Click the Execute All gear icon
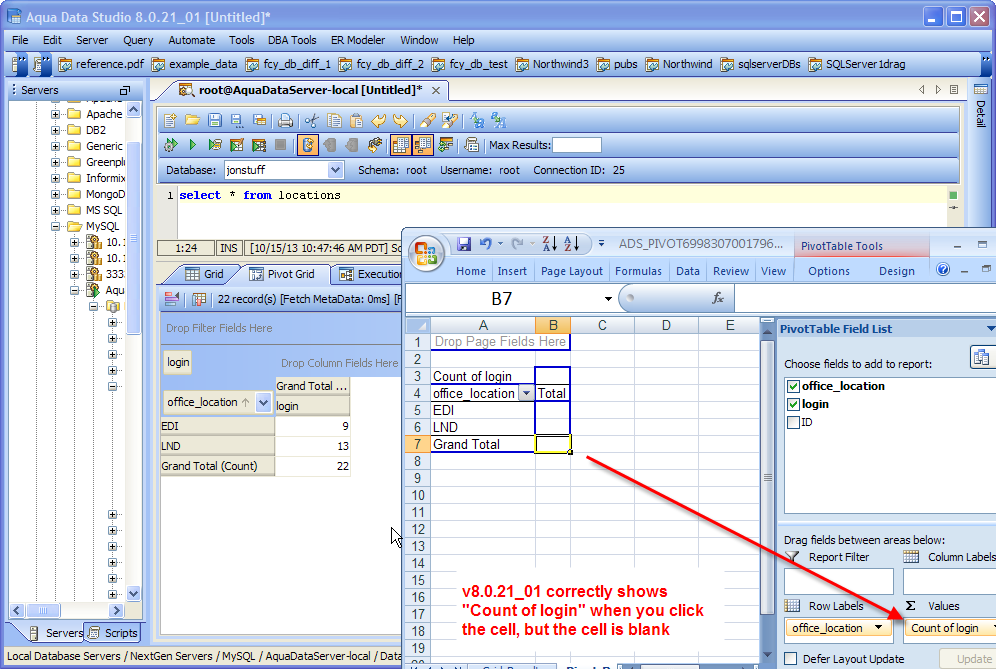The width and height of the screenshot is (996, 669). pyautogui.click(x=170, y=145)
